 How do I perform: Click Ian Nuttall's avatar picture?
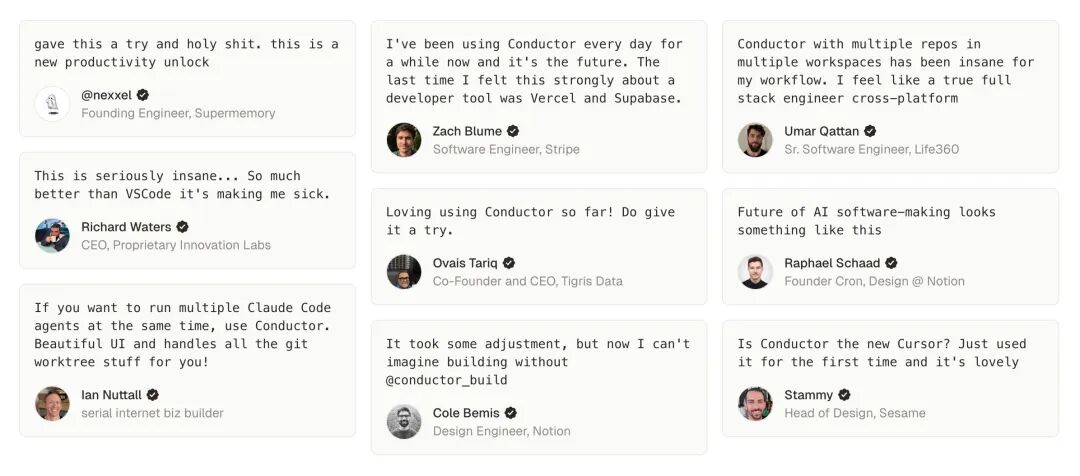(x=52, y=404)
